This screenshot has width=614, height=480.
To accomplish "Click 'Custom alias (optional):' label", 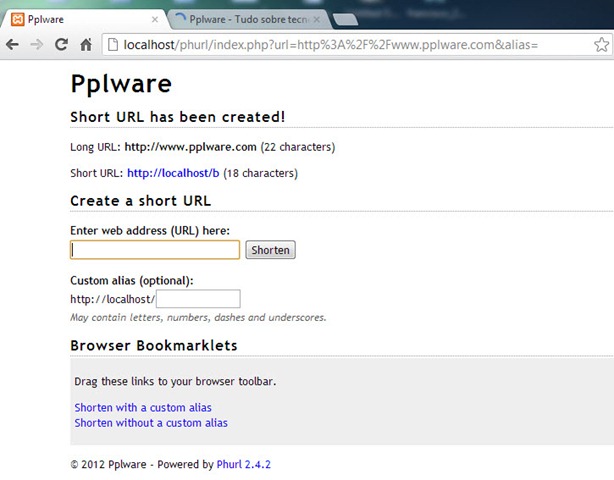I will [x=132, y=280].
